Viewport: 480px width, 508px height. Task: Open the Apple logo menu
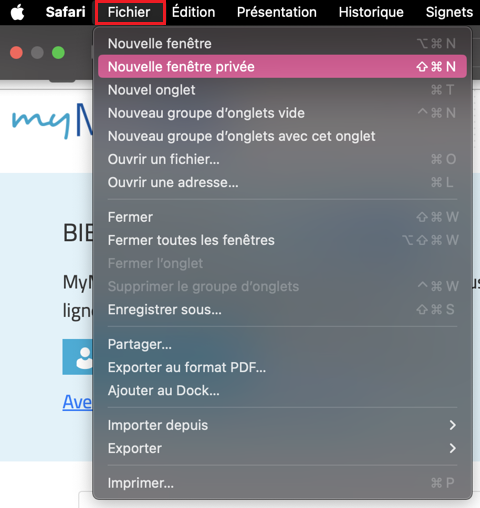pos(18,12)
